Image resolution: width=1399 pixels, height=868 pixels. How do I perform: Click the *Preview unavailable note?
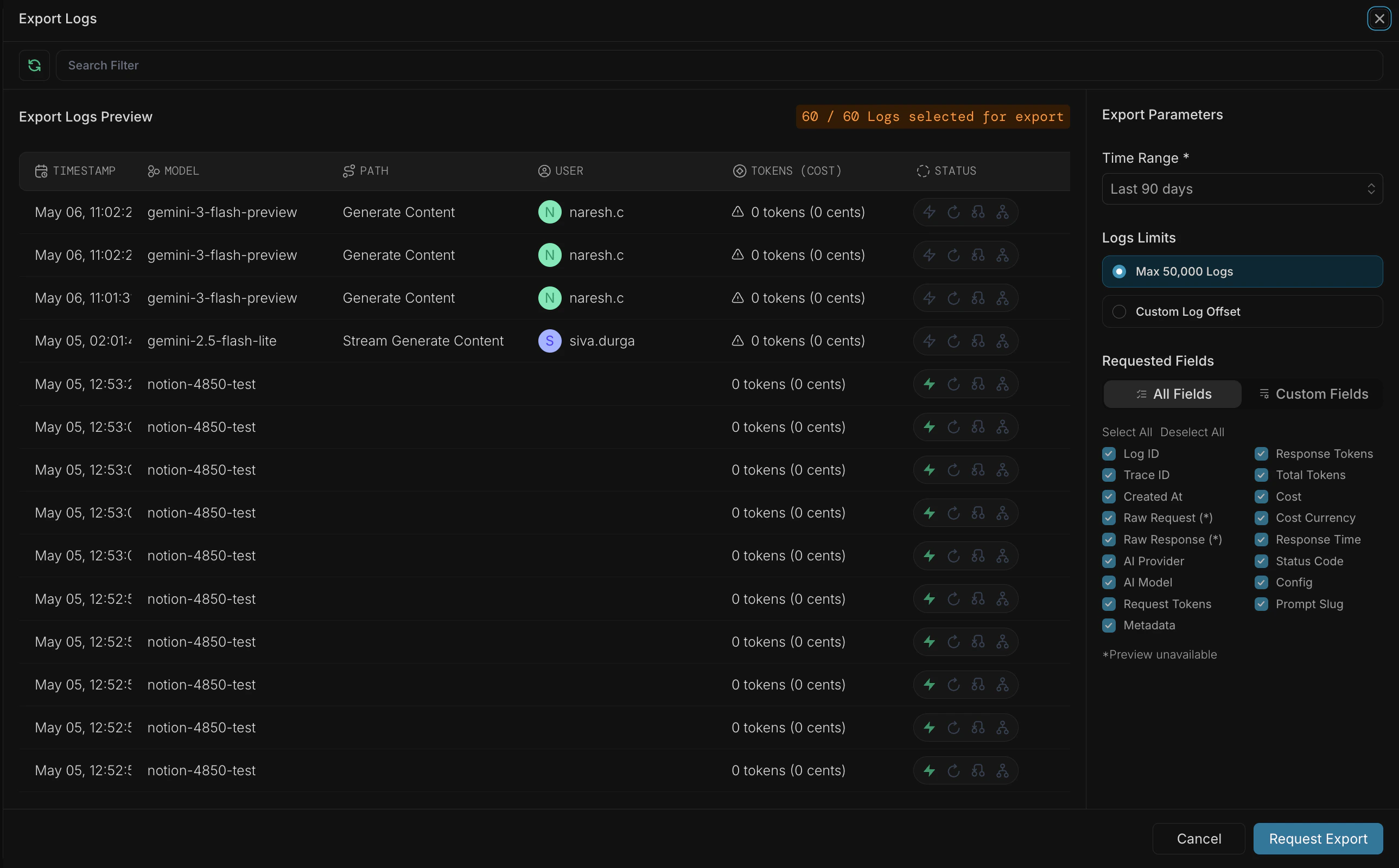point(1159,654)
